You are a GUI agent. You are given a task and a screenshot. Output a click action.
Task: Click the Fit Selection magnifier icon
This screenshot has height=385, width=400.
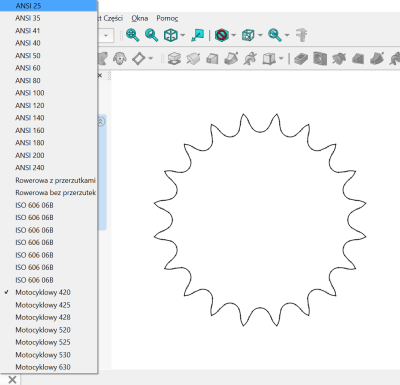(151, 35)
